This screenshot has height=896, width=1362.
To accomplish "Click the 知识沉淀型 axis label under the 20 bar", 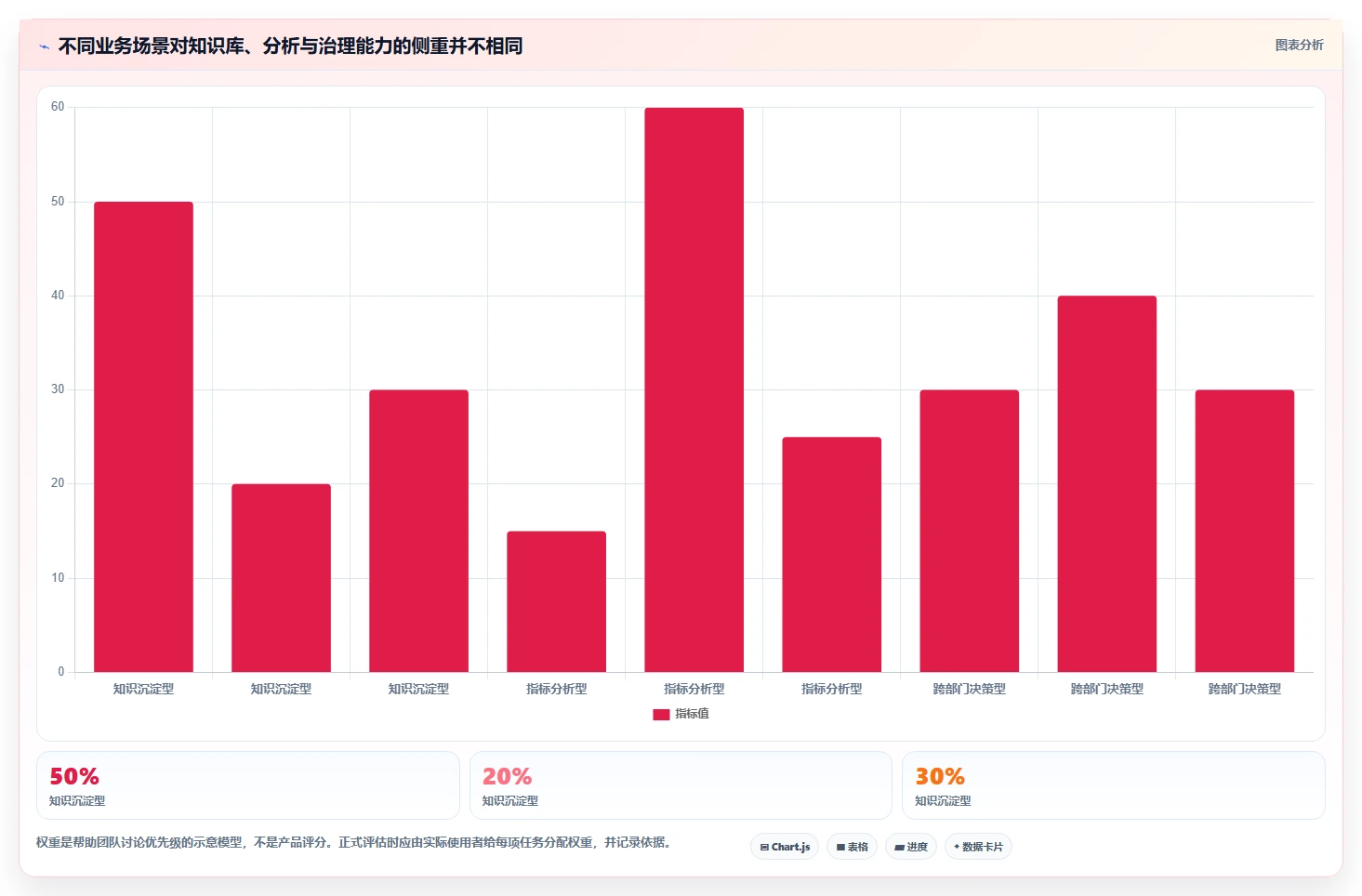I will click(281, 690).
